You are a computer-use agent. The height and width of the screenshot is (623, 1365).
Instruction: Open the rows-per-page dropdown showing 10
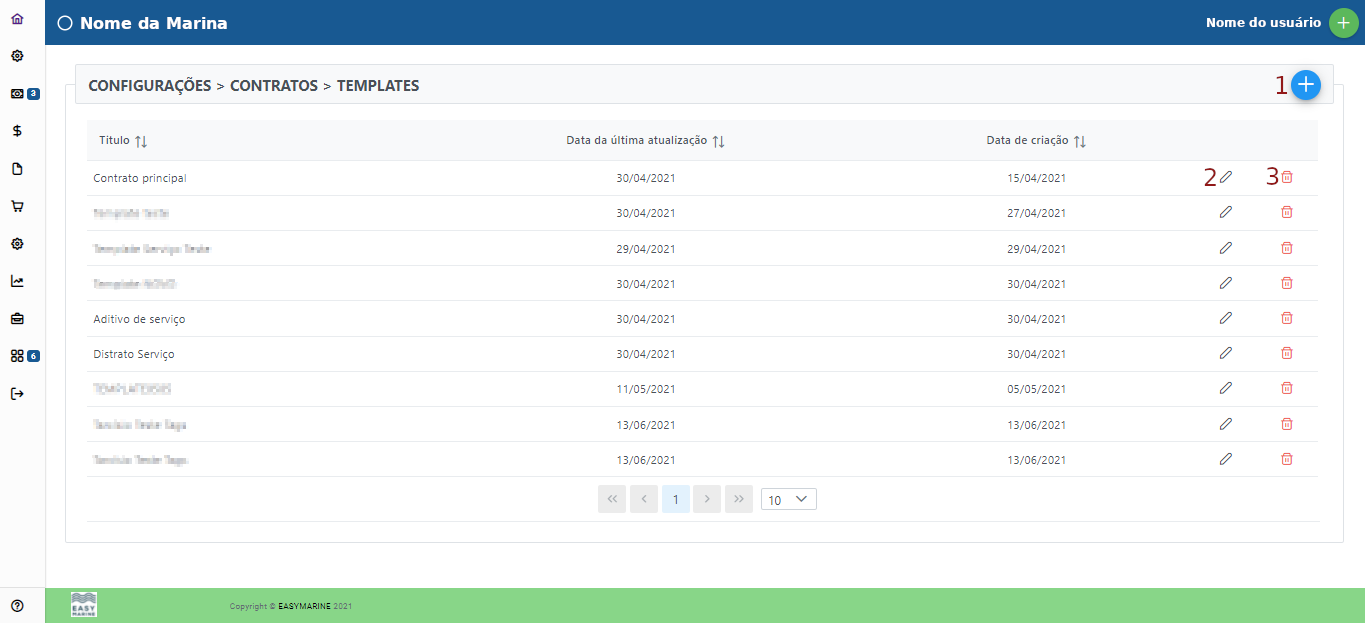coord(788,499)
